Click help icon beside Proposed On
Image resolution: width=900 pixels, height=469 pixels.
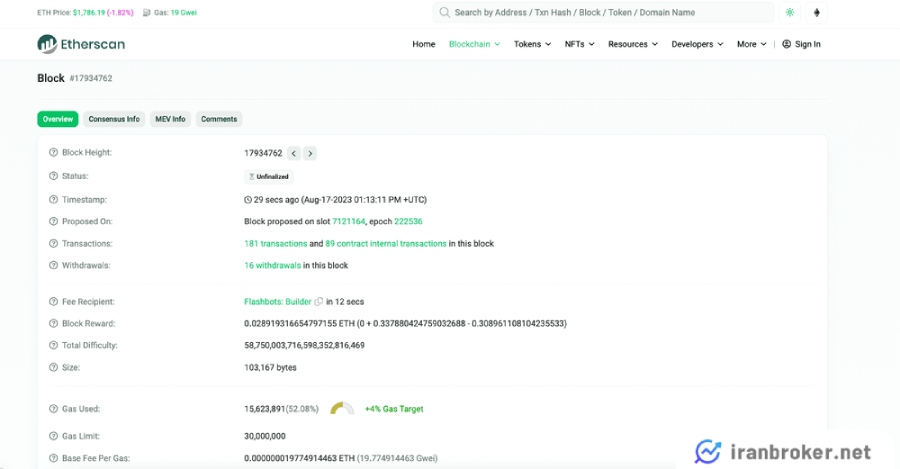tap(53, 222)
